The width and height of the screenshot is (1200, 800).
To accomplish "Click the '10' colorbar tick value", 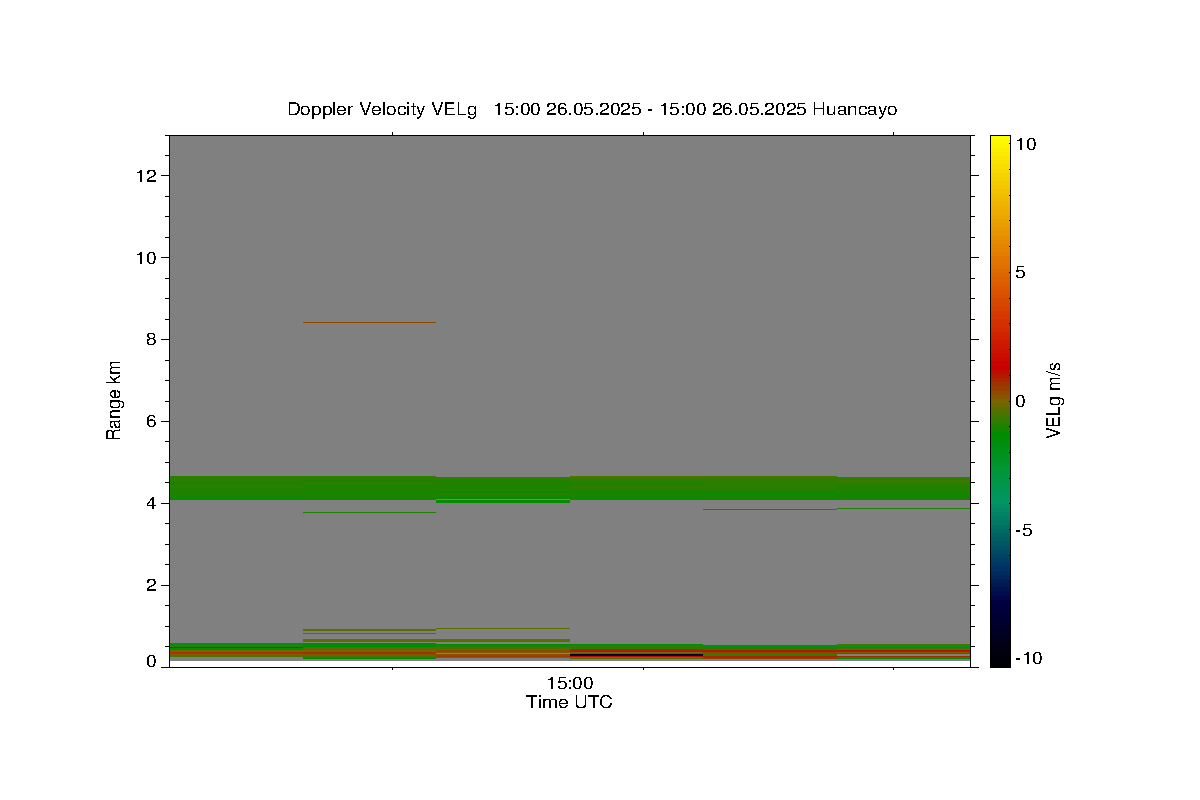I will point(1026,144).
